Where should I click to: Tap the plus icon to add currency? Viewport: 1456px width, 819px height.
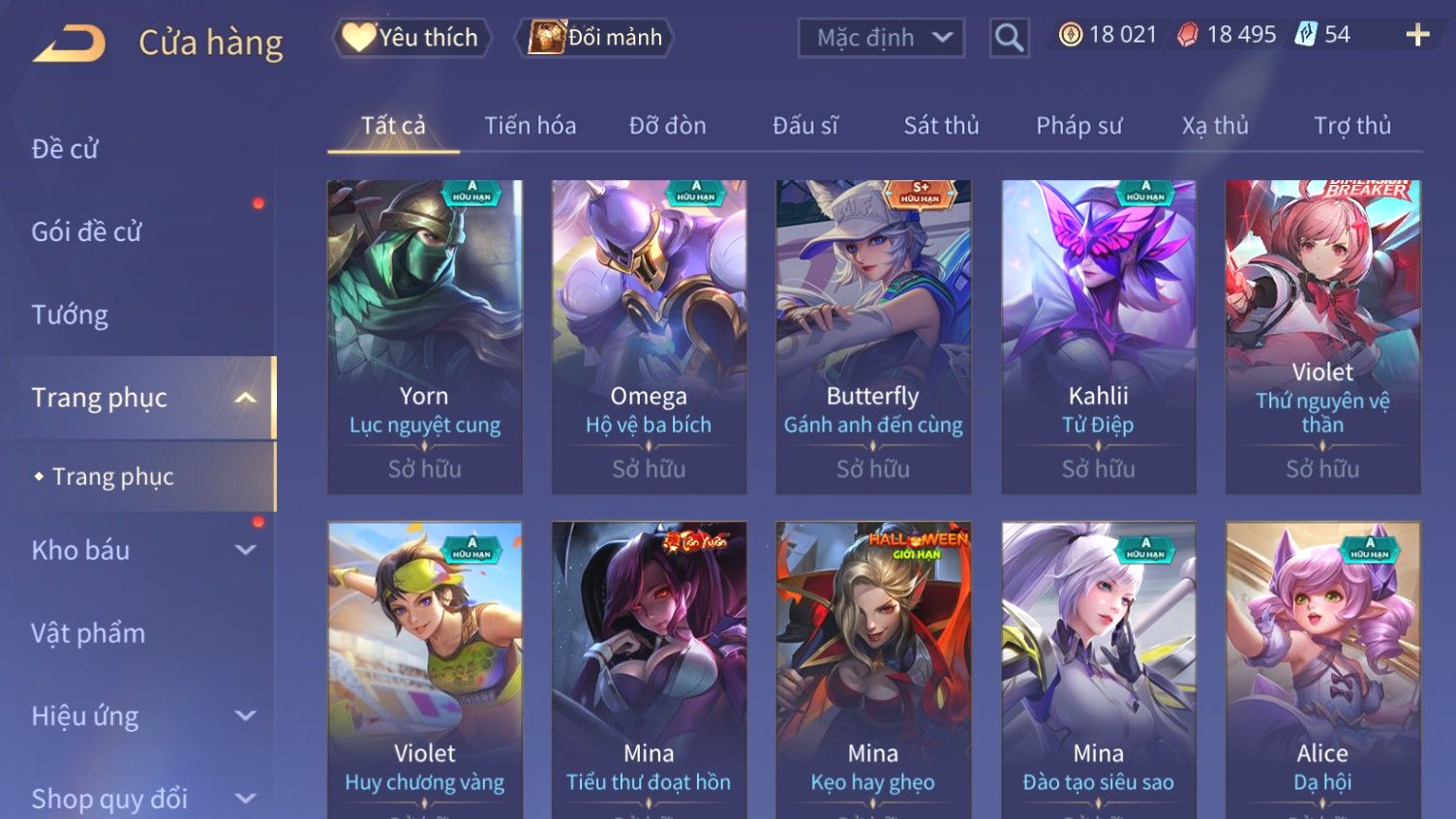pos(1417,35)
